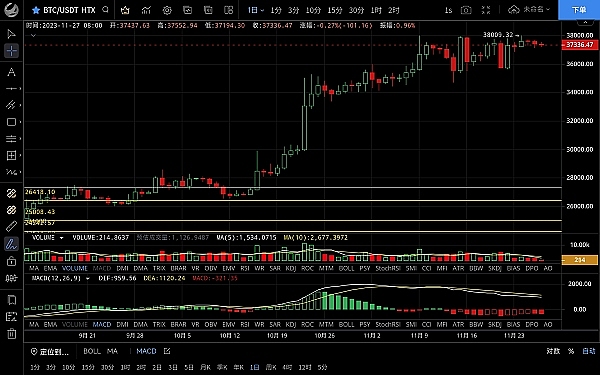Enter fullscreen chart mode

tap(486, 10)
